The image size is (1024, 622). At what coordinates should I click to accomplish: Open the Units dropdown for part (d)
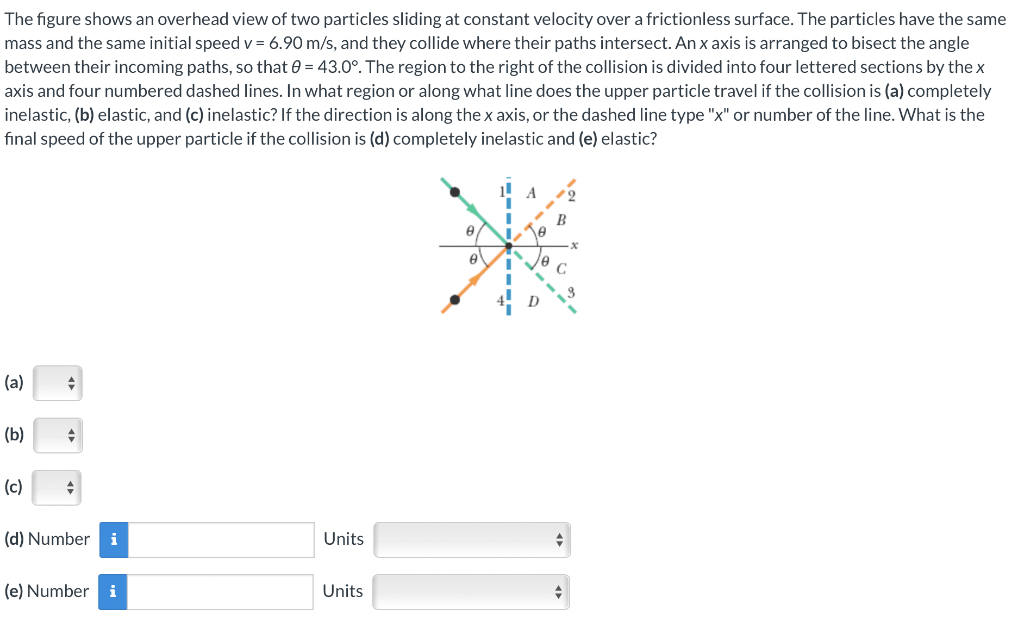coord(470,539)
